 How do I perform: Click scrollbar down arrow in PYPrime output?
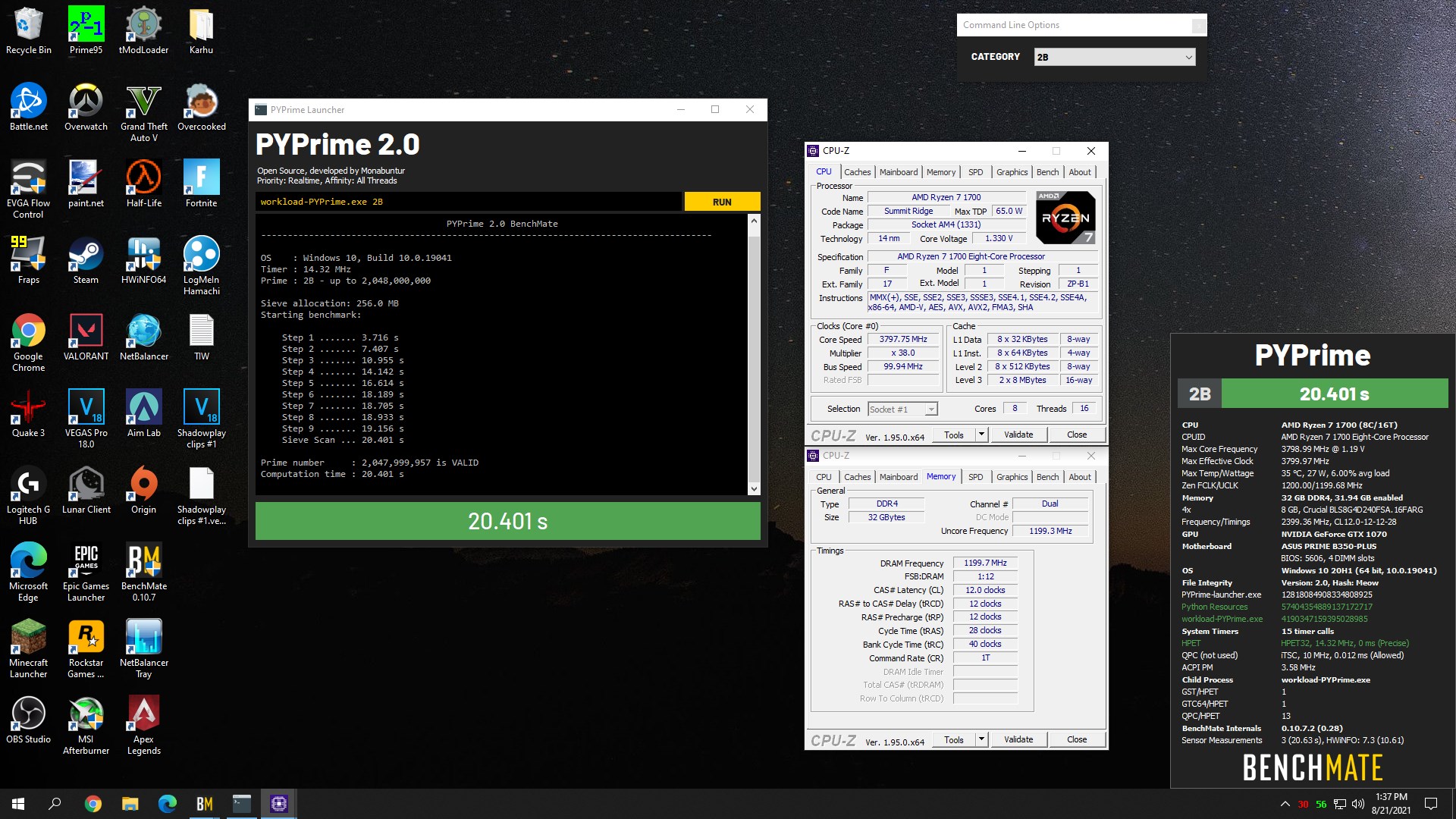point(754,489)
